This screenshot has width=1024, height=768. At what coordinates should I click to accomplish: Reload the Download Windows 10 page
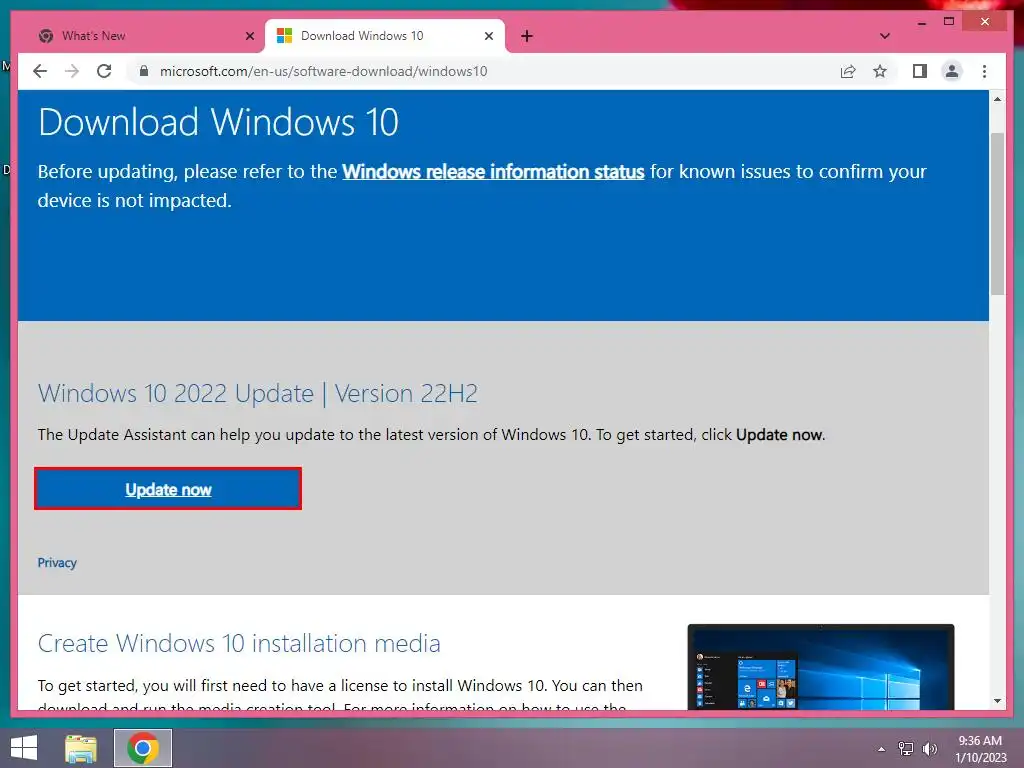pos(104,71)
